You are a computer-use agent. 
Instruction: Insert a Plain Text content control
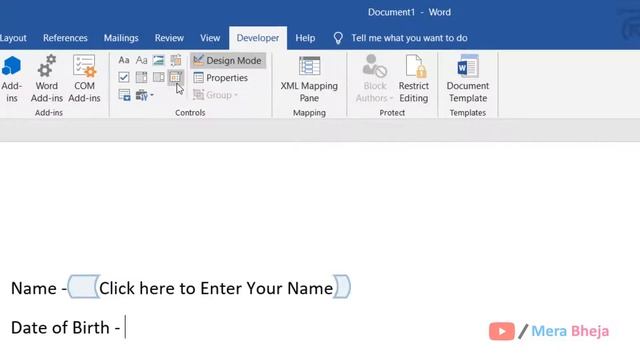coord(141,60)
